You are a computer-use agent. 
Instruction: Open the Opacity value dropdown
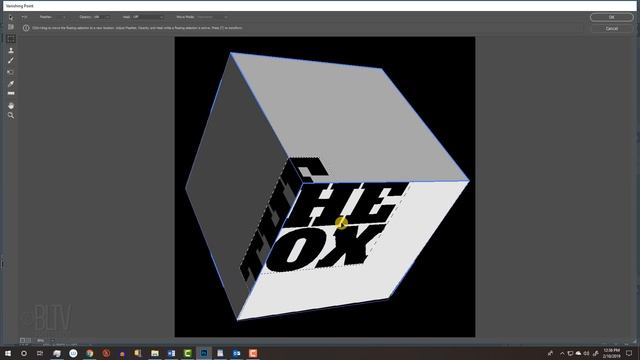pyautogui.click(x=107, y=17)
